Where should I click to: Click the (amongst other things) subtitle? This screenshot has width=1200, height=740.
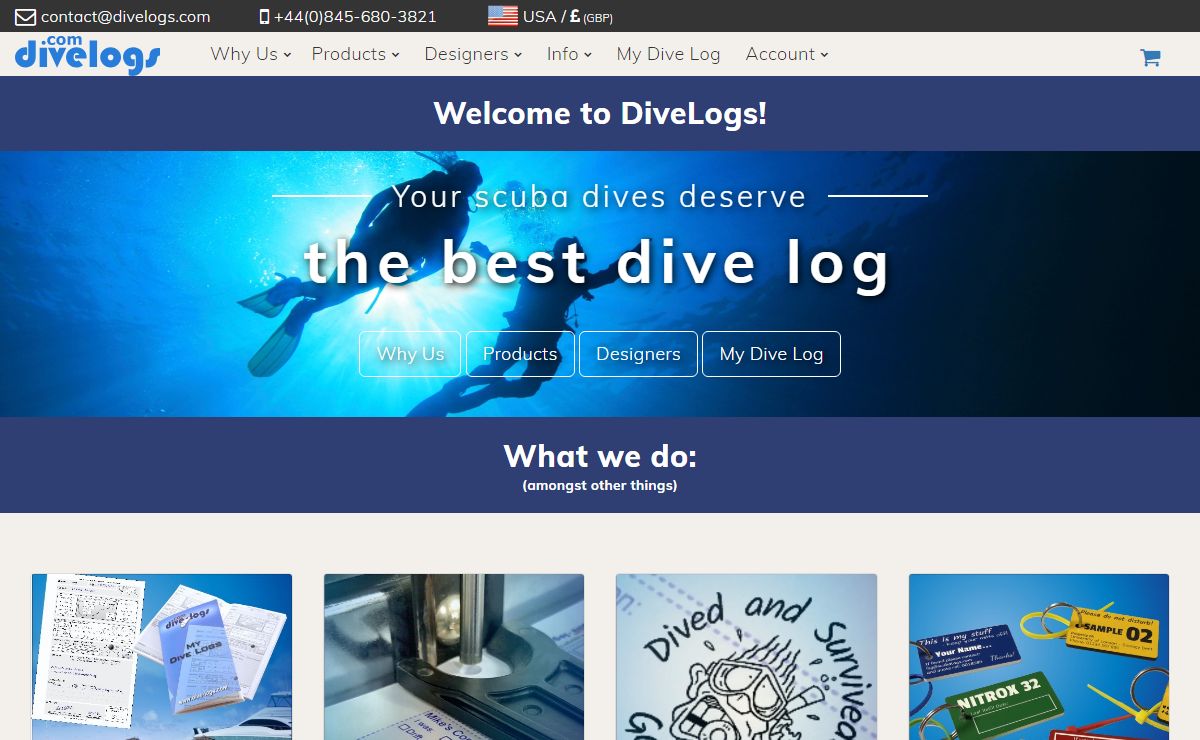(x=600, y=486)
